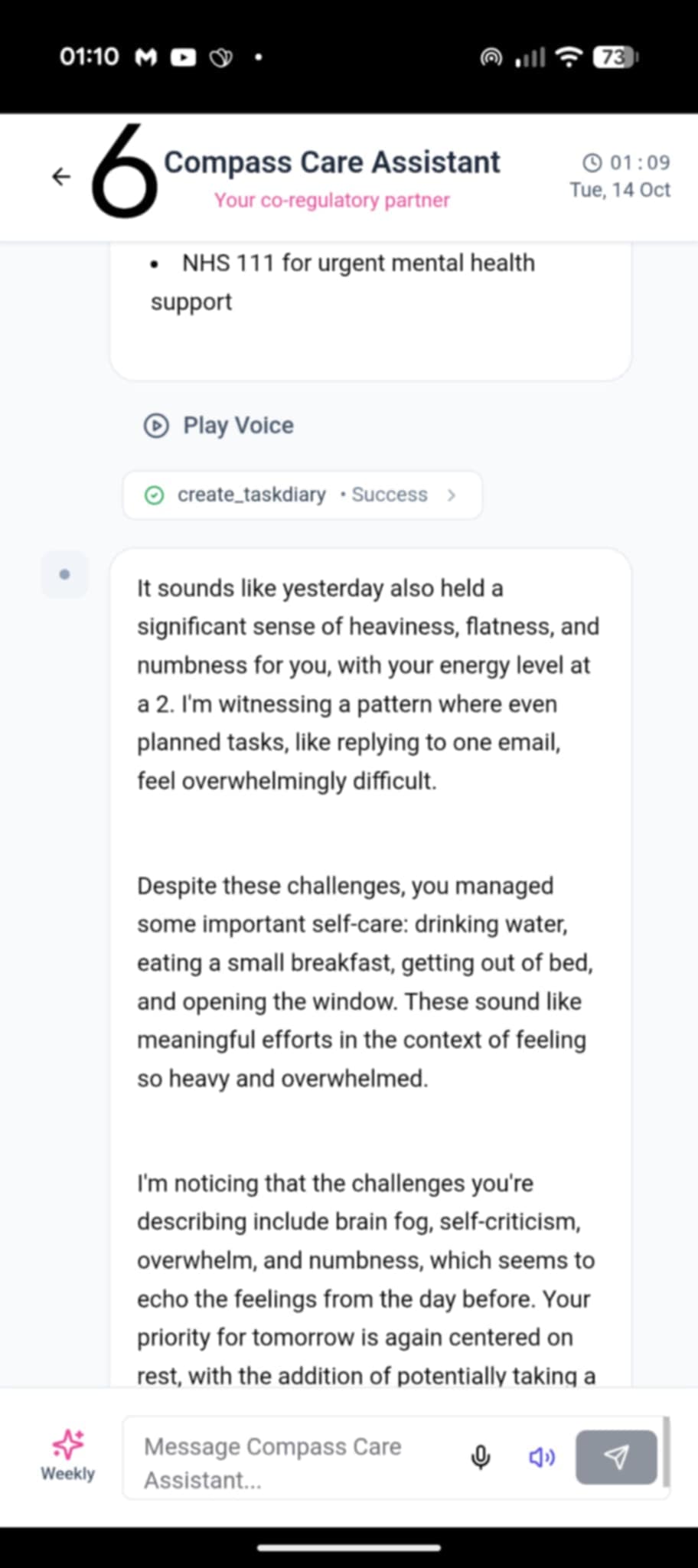Viewport: 698px width, 1568px height.
Task: Toggle the speaker audio icon
Action: point(542,1457)
